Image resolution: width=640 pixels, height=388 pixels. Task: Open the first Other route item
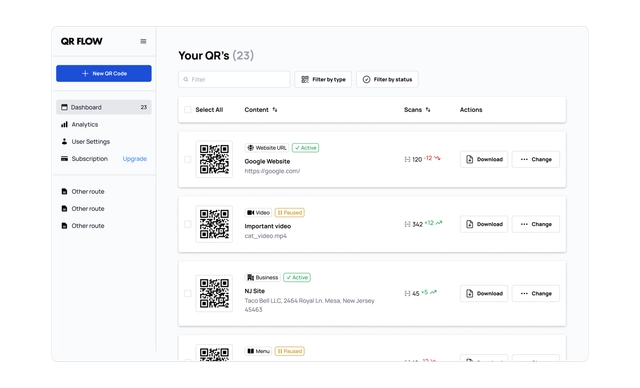click(x=83, y=191)
